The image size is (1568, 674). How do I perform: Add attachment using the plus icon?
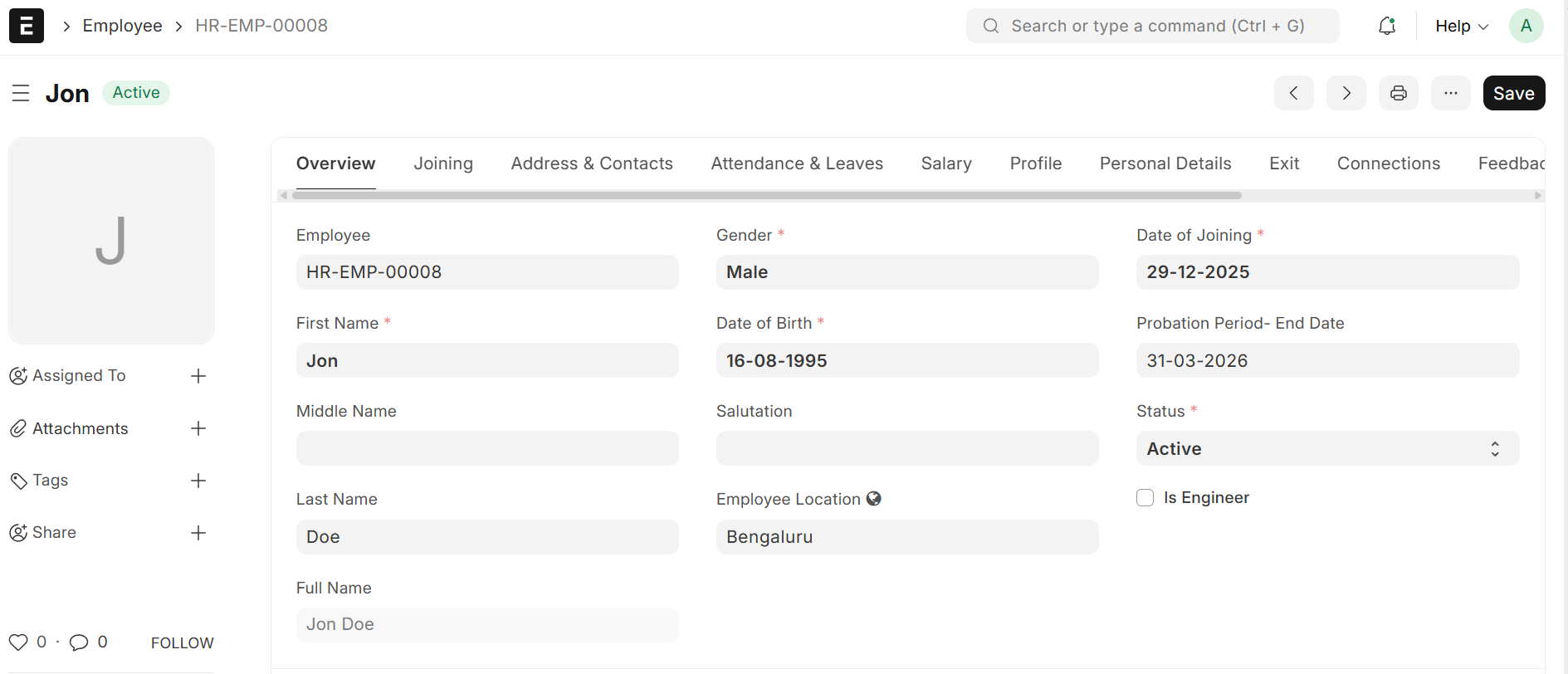point(198,428)
